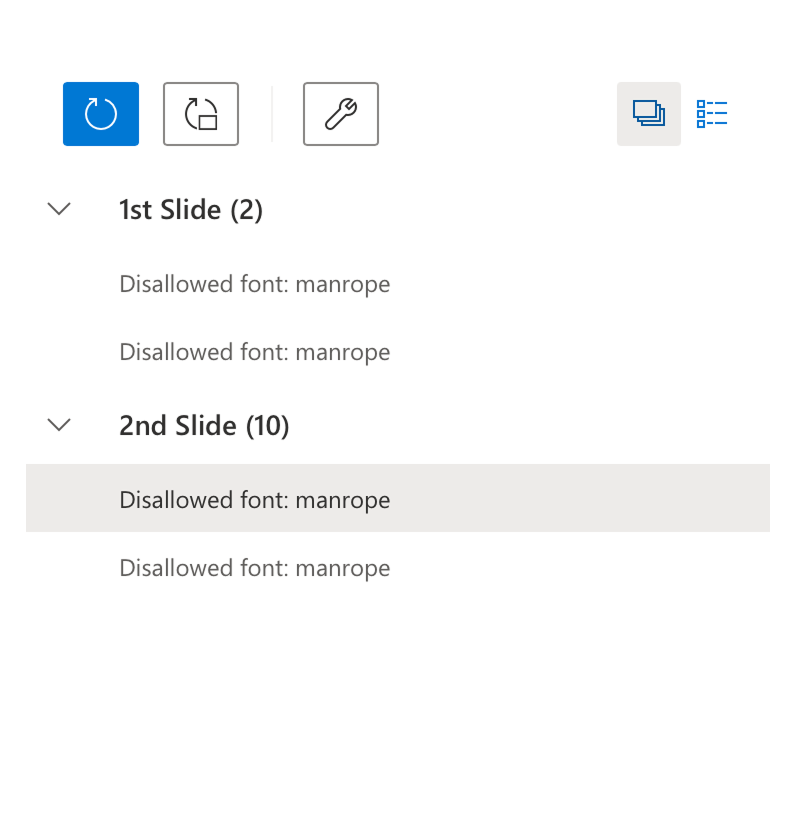Image resolution: width=800 pixels, height=840 pixels.
Task: Select the 1st Slide (2) heading
Action: 191,209
